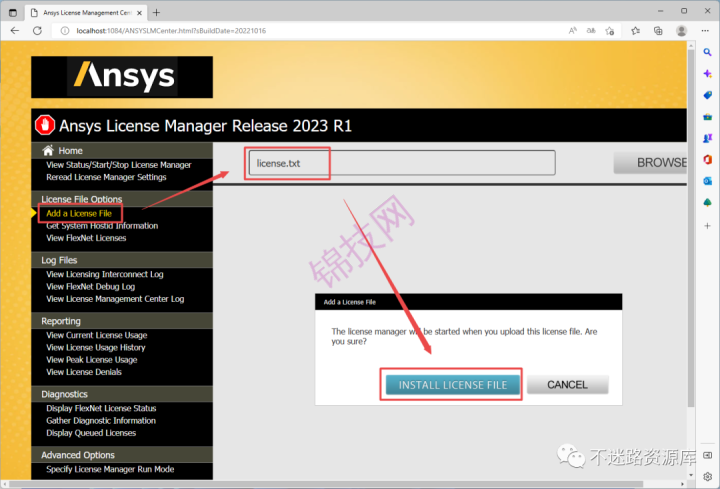This screenshot has height=489, width=720.
Task: Select the Ansys License Management Center tab
Action: 86,13
